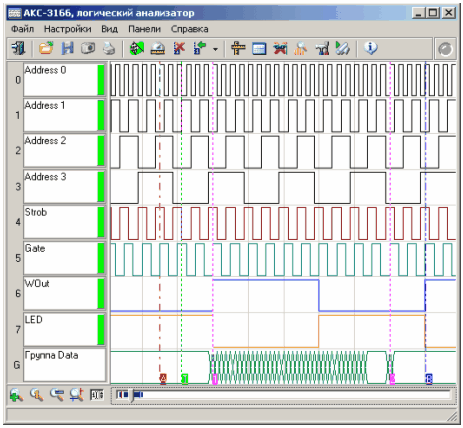The height and width of the screenshot is (428, 463).
Task: Click the blue B marker flag on timeline
Action: point(429,379)
